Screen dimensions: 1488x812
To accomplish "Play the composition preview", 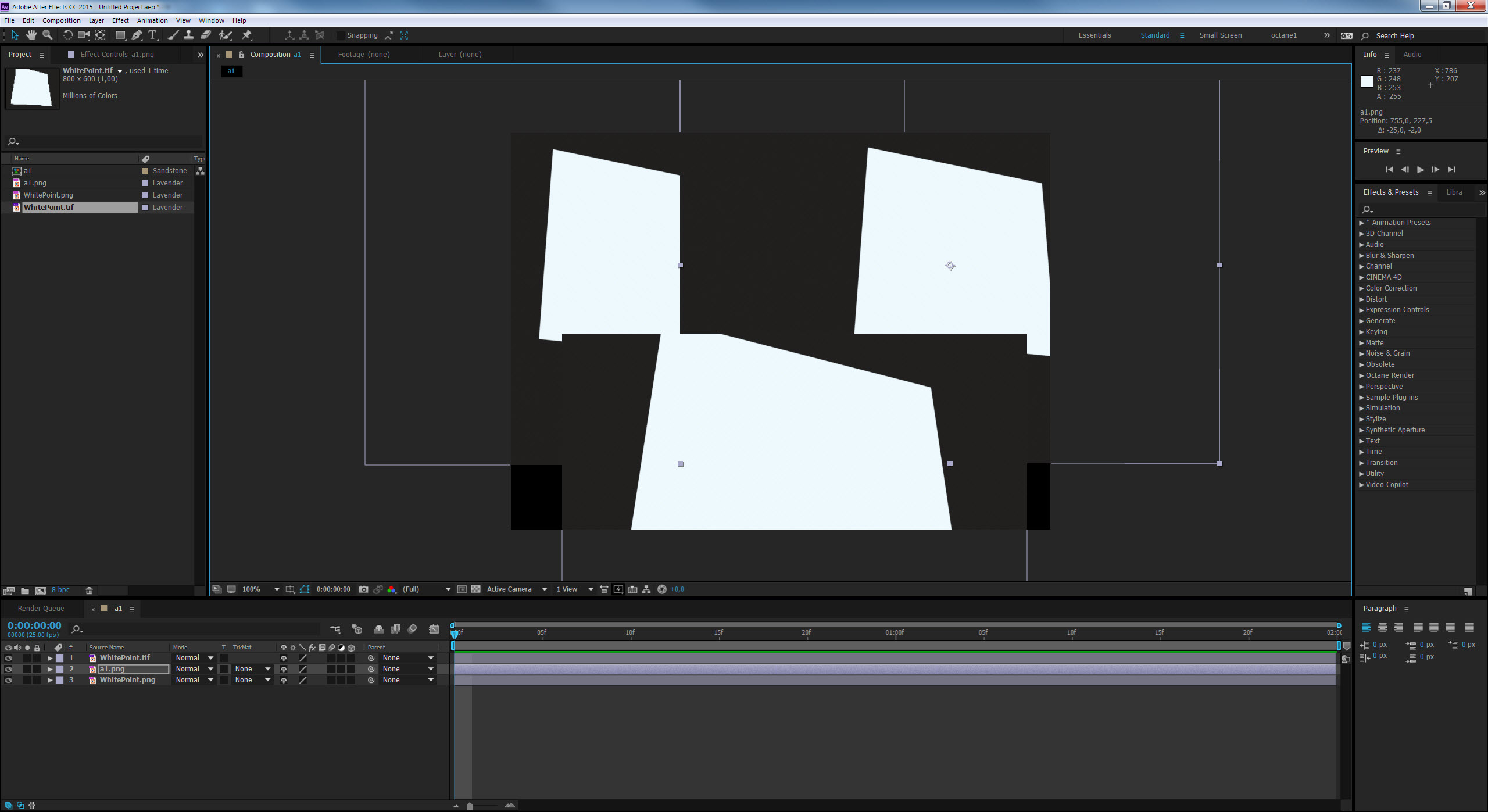I will pos(1420,170).
